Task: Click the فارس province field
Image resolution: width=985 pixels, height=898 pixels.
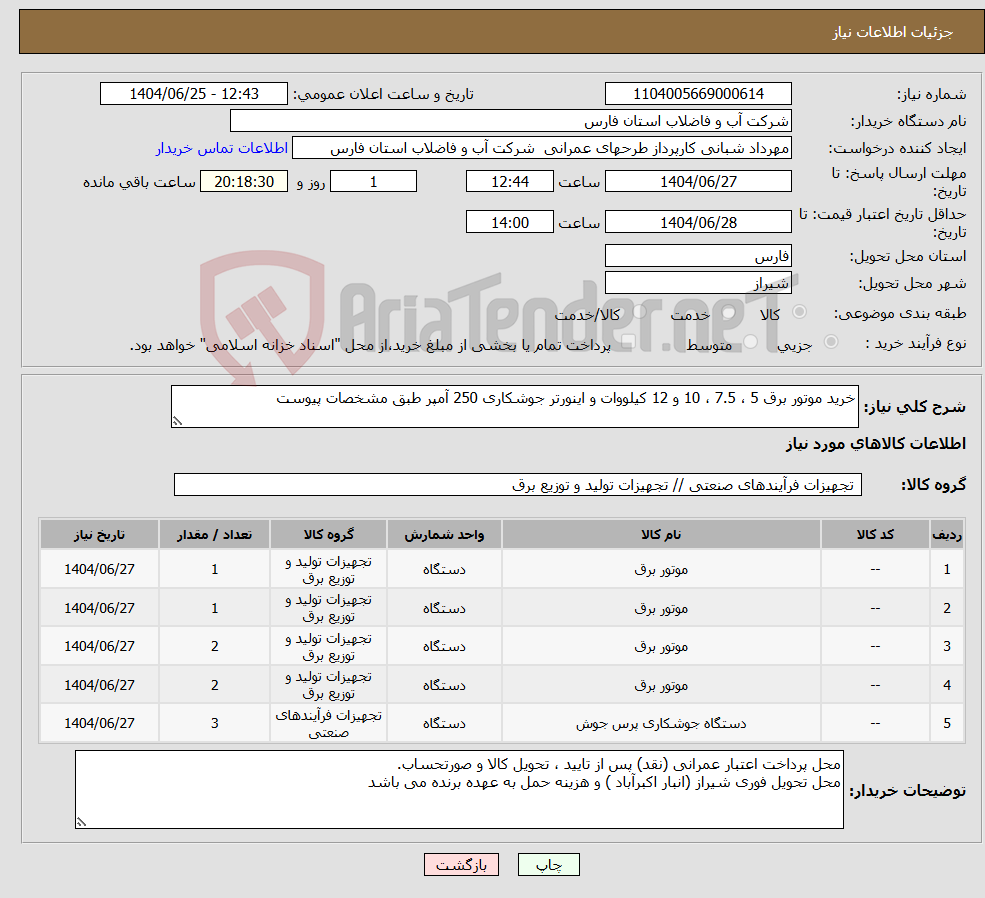Action: 697,256
